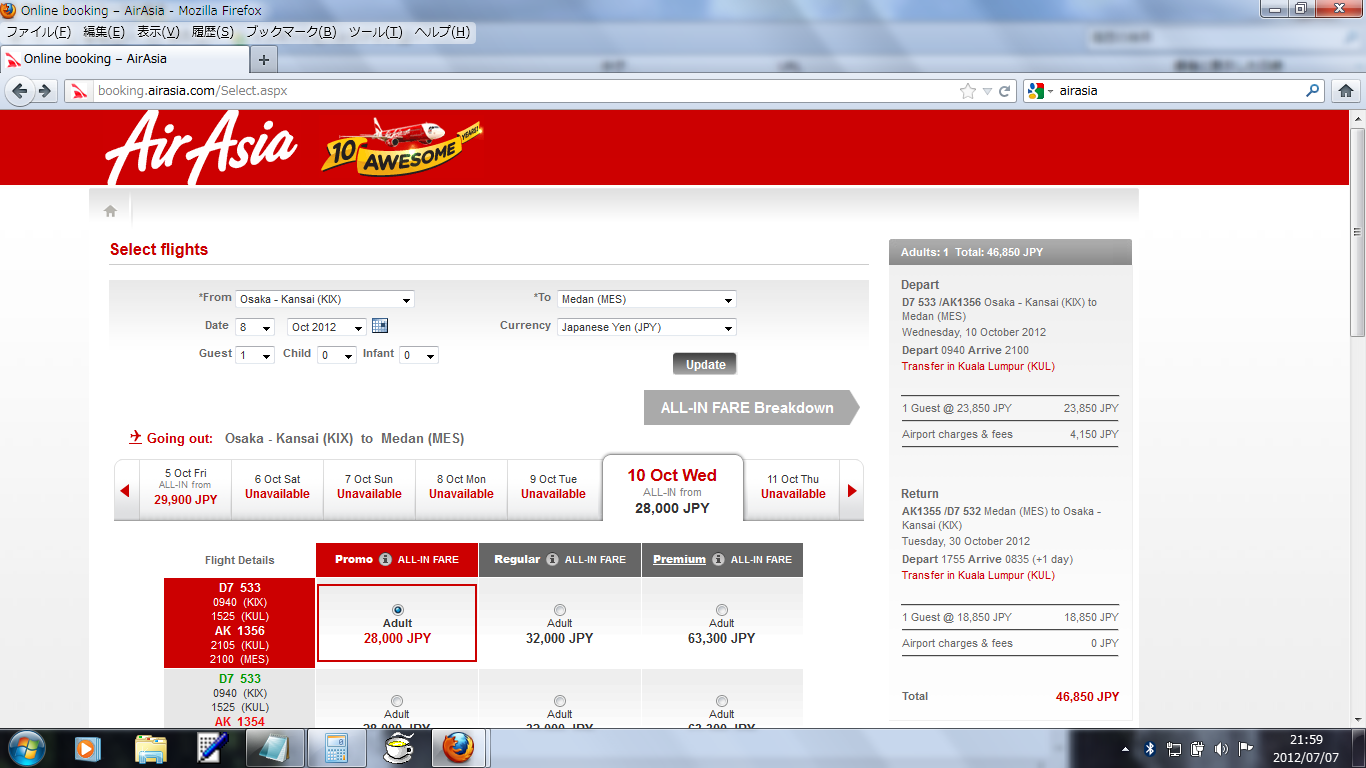Open the To destination dropdown

click(647, 299)
